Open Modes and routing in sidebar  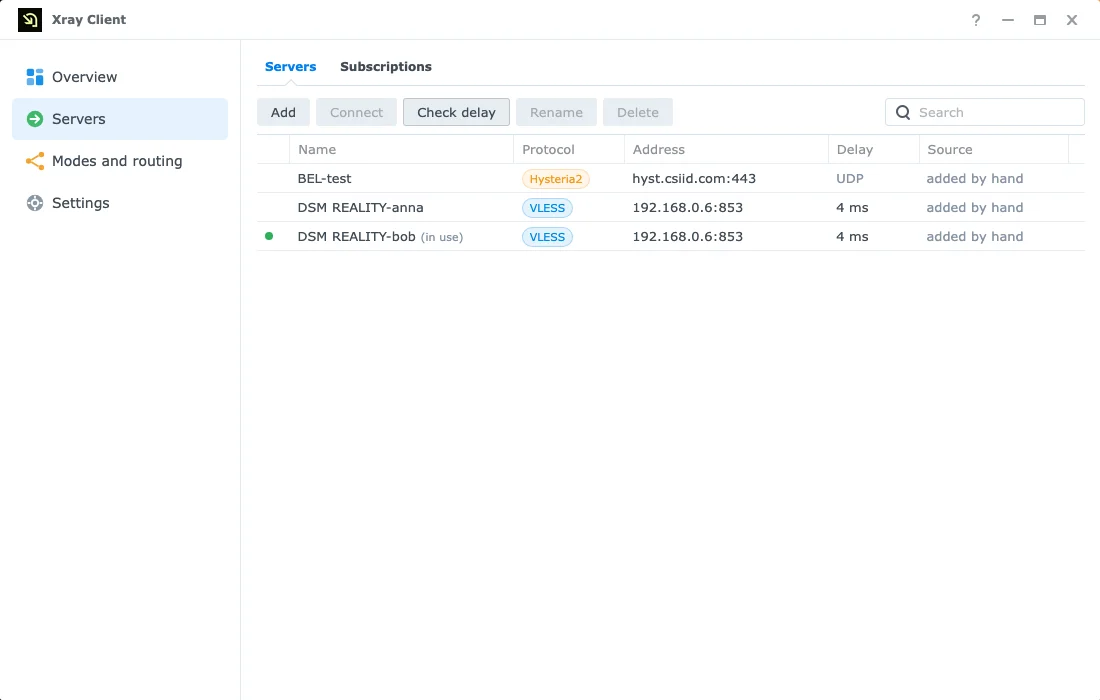120,161
